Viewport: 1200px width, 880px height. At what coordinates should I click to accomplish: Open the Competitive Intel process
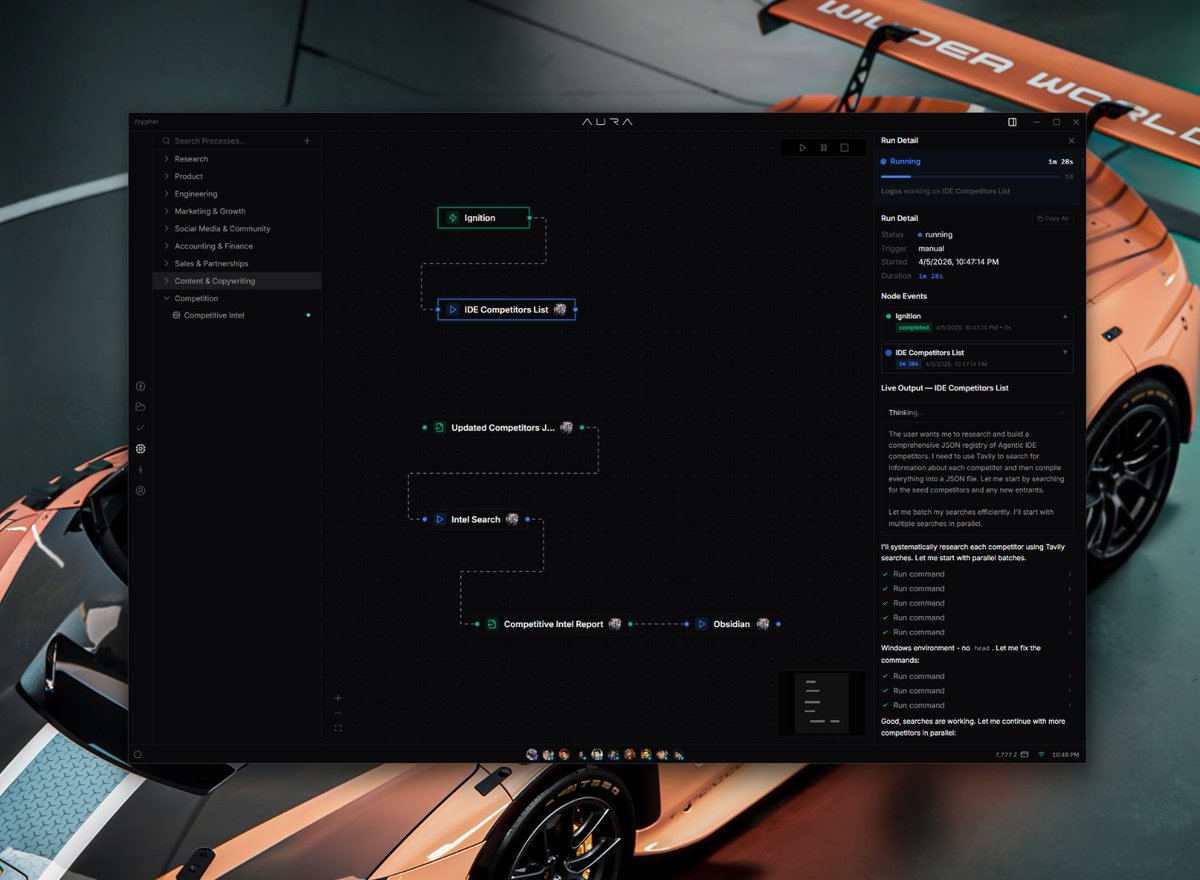pos(237,316)
